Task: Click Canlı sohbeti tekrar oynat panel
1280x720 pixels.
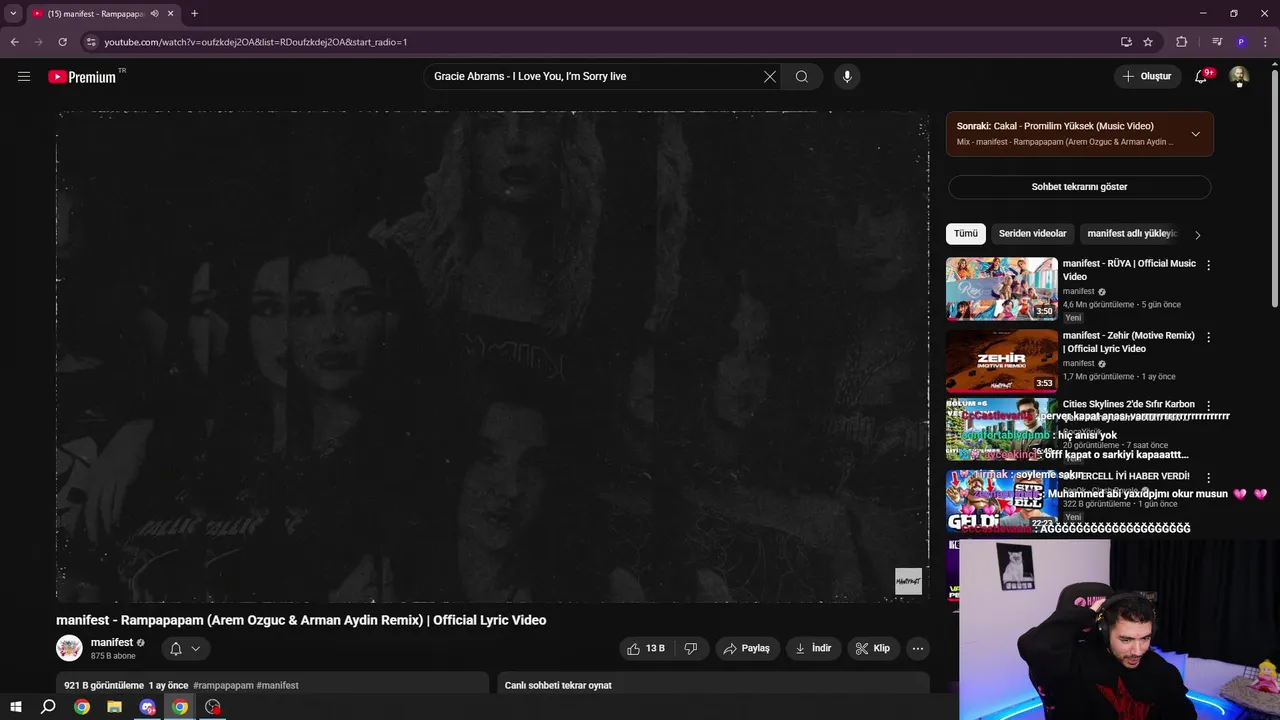Action: pyautogui.click(x=713, y=684)
